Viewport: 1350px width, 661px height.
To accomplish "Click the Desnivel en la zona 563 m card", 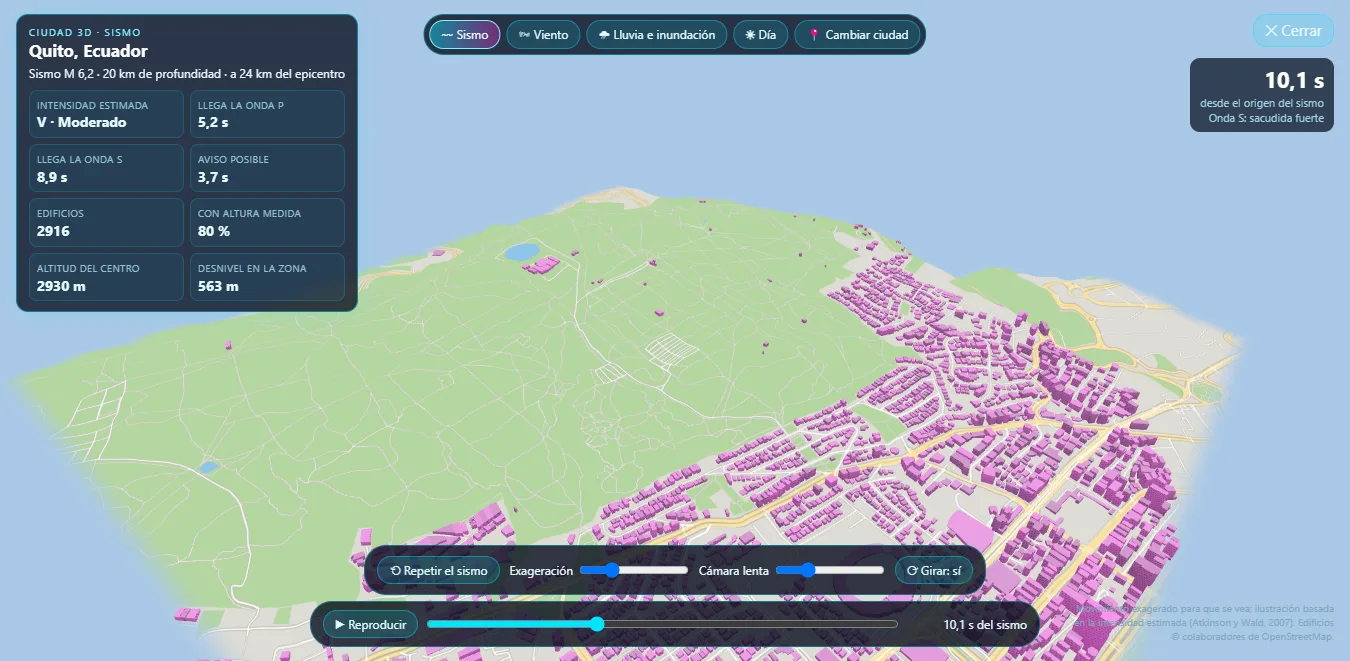I will (x=267, y=277).
